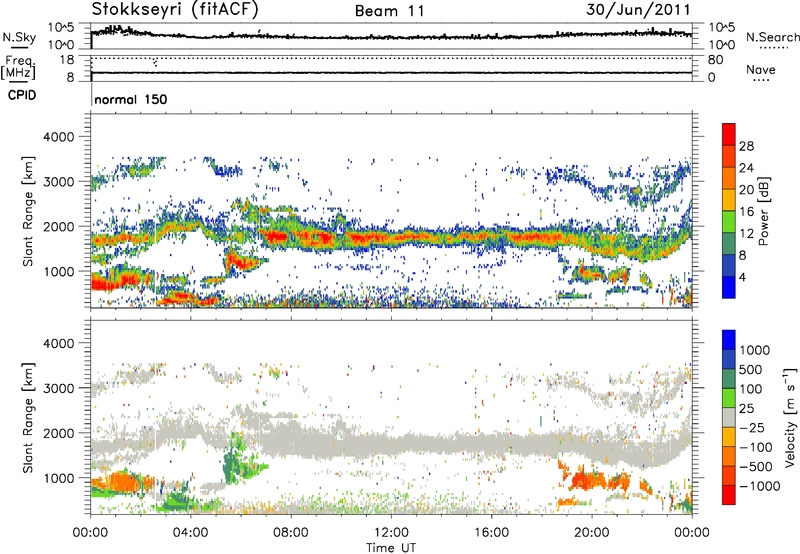This screenshot has width=800, height=554.
Task: Click the '80' Nave axis tick
Action: 715,60
